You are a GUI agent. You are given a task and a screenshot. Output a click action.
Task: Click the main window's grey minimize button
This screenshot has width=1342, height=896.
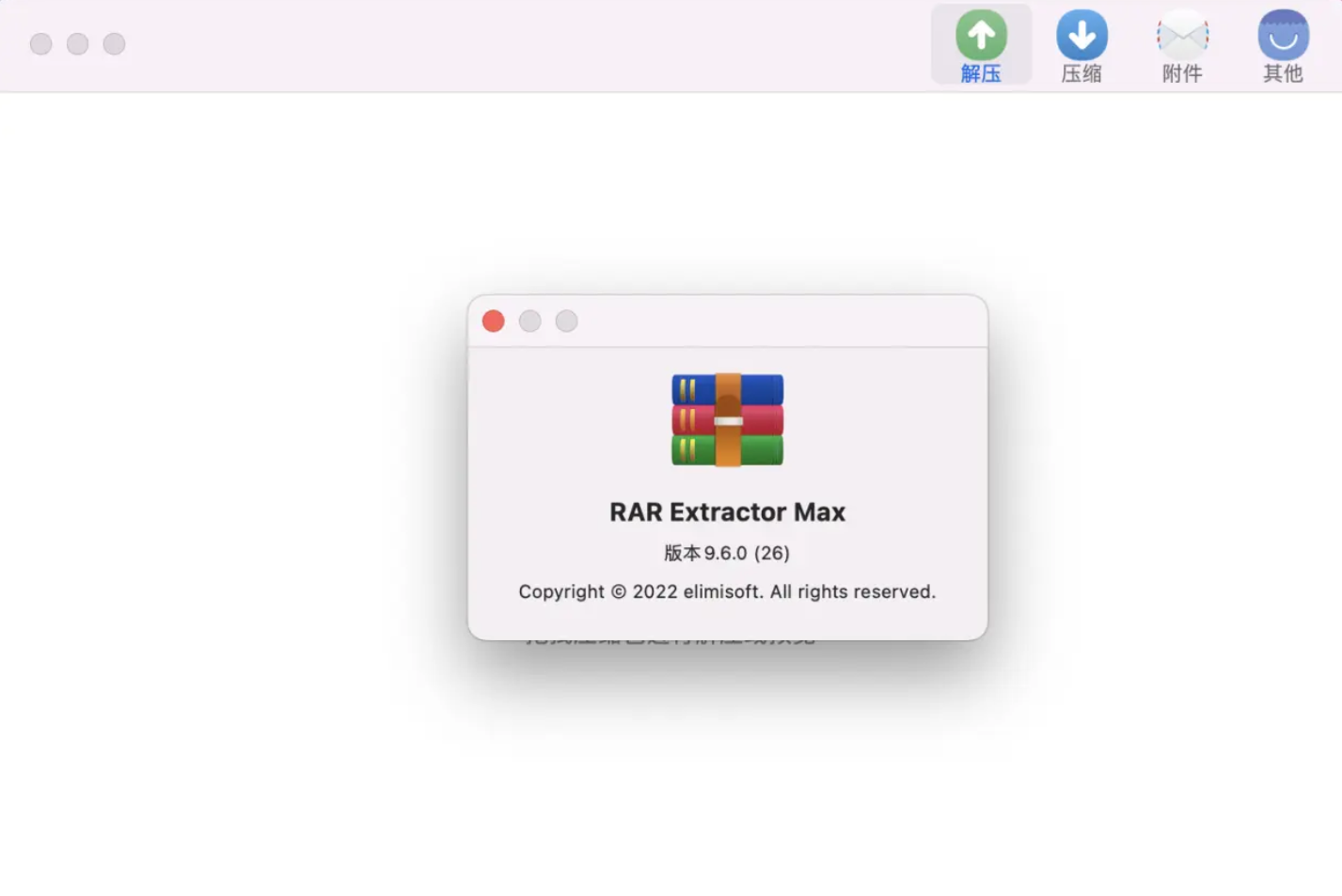pyautogui.click(x=78, y=44)
